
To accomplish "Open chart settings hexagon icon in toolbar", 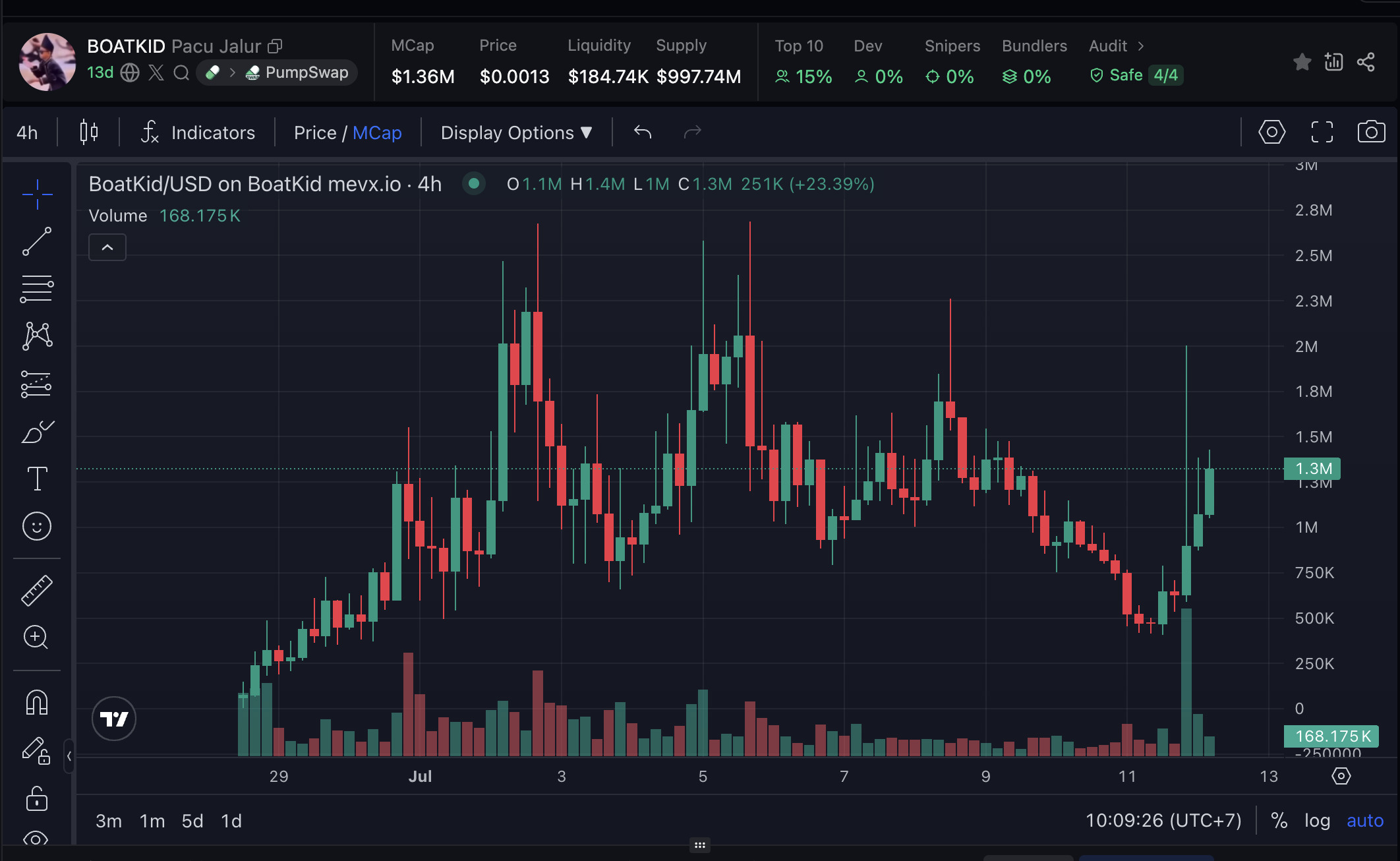I will click(x=1272, y=133).
